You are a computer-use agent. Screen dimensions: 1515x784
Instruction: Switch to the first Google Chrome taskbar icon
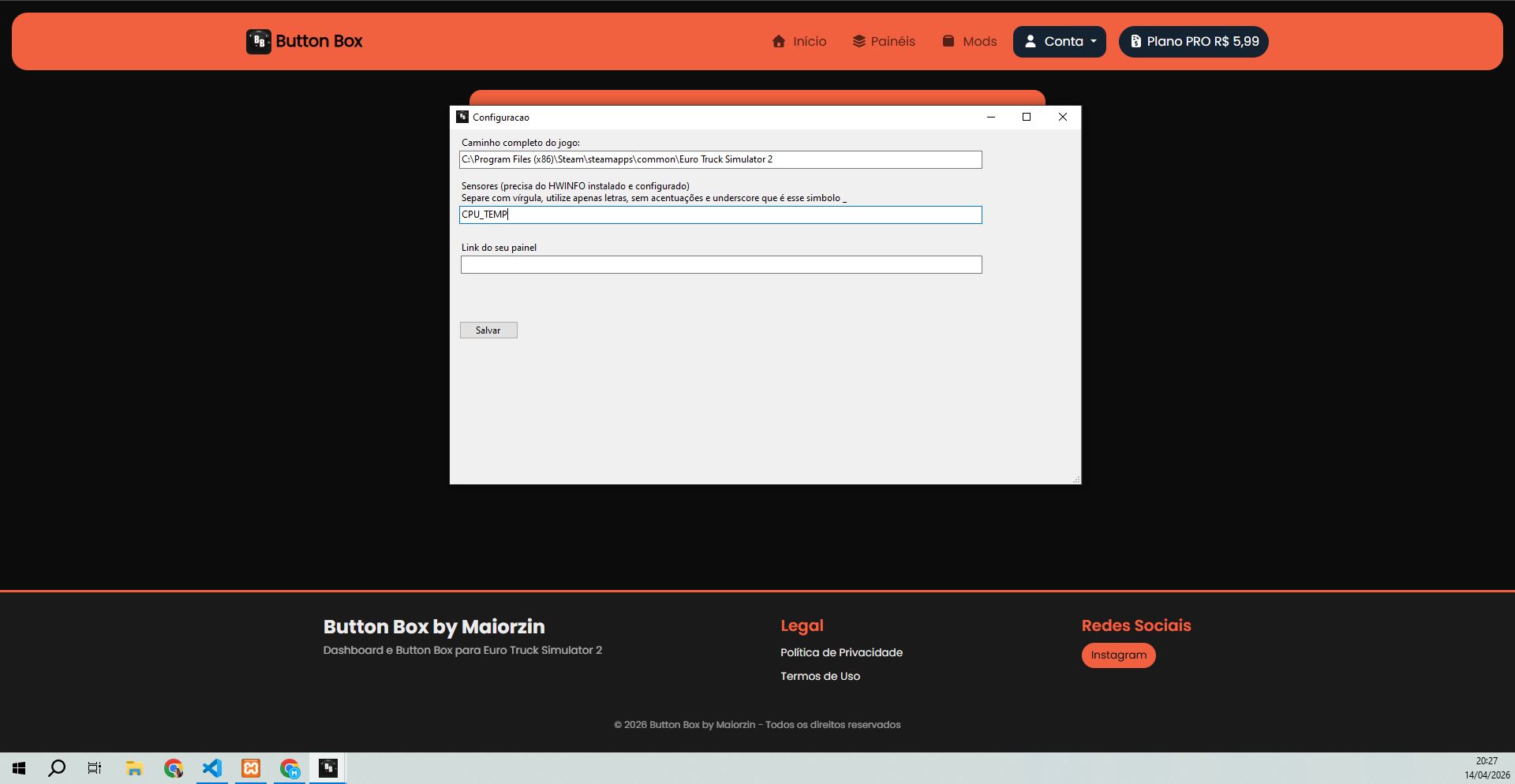coord(174,768)
